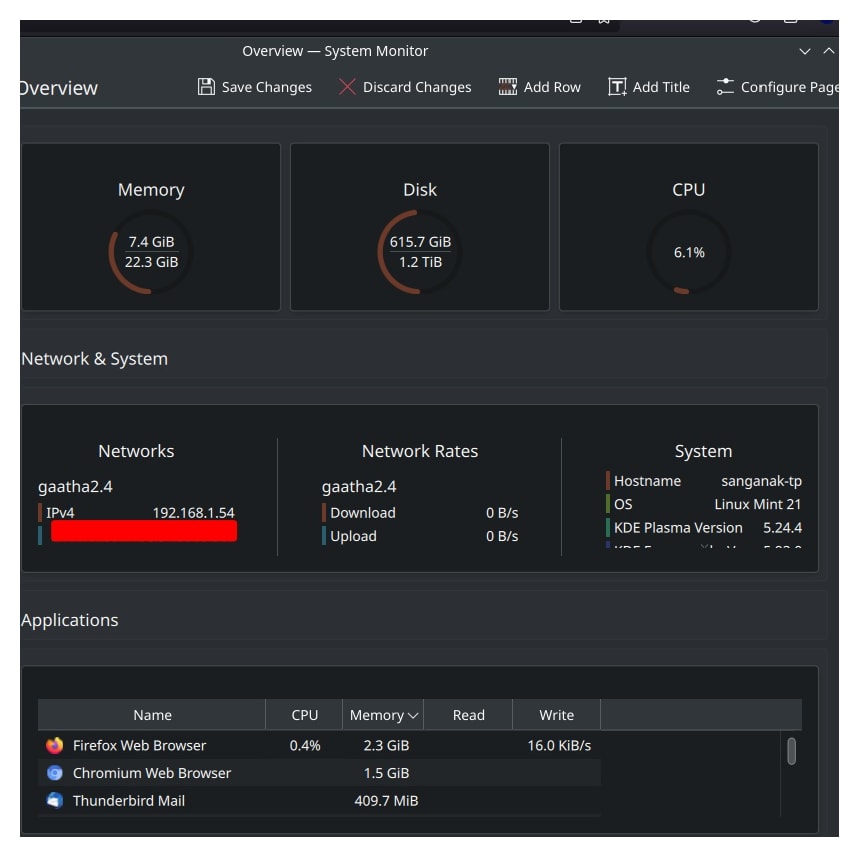Sort applications by Read column
This screenshot has width=859, height=857.
[x=468, y=715]
